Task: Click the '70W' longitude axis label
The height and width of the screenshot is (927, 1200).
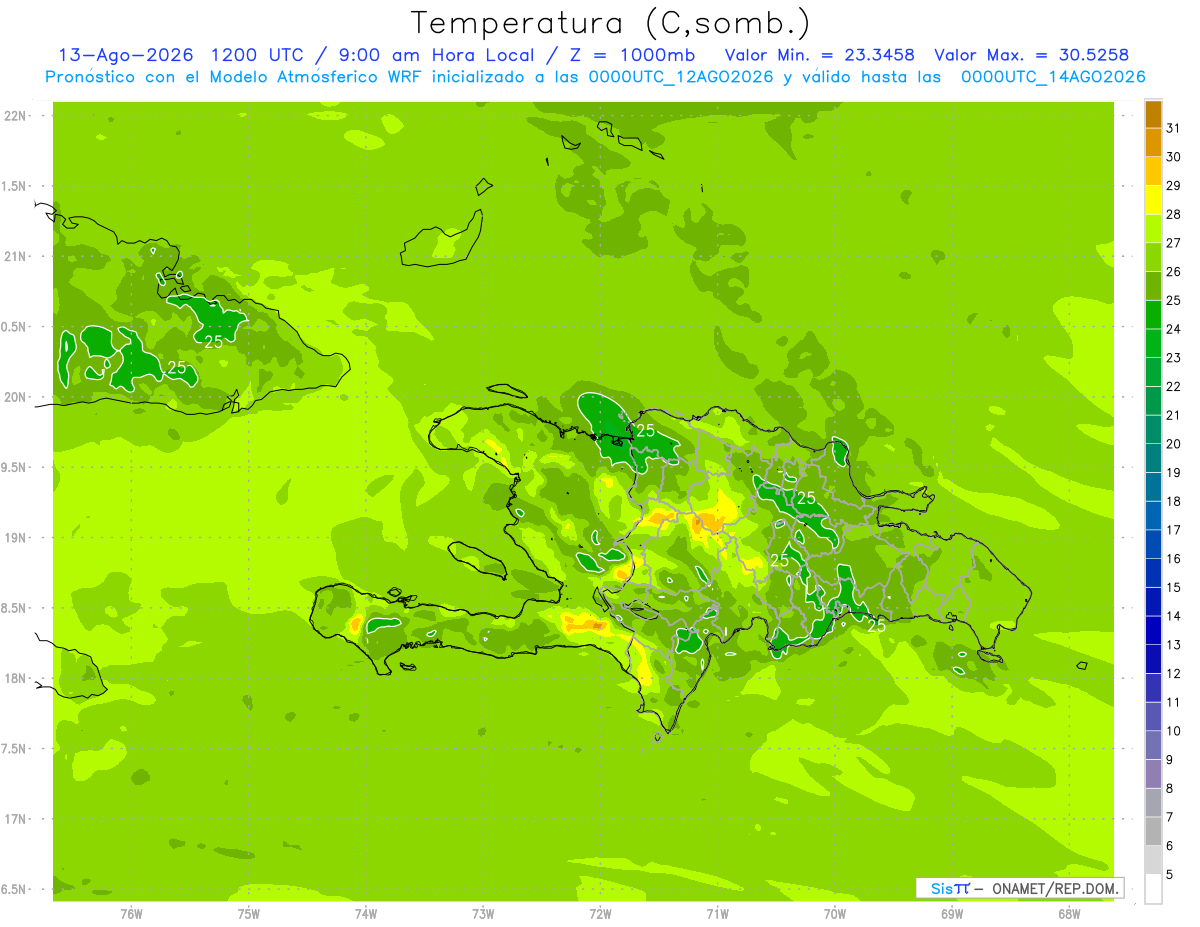Action: (835, 914)
